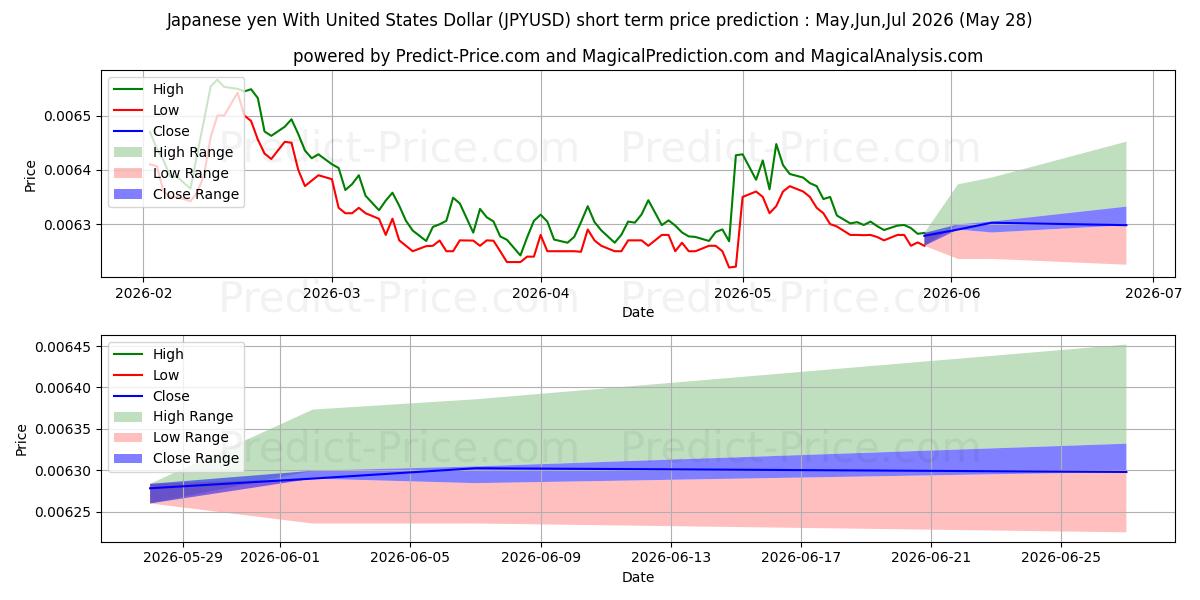Click the red Low line icon in upper legend
Screen dimensions: 1200x600
coord(131,110)
